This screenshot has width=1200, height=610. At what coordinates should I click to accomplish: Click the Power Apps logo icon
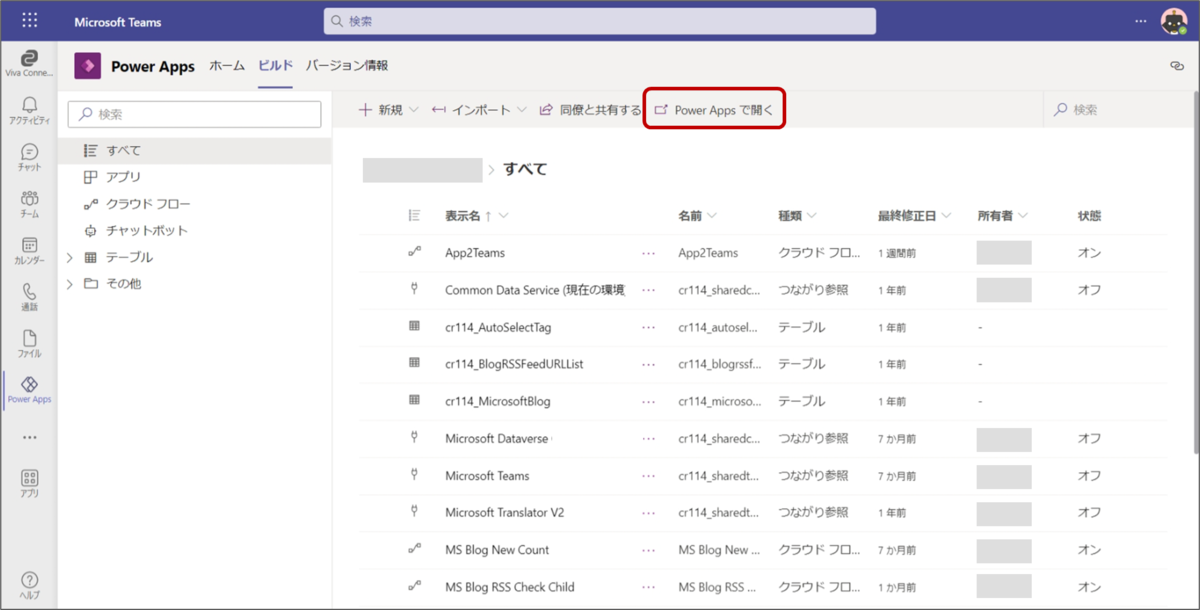88,66
